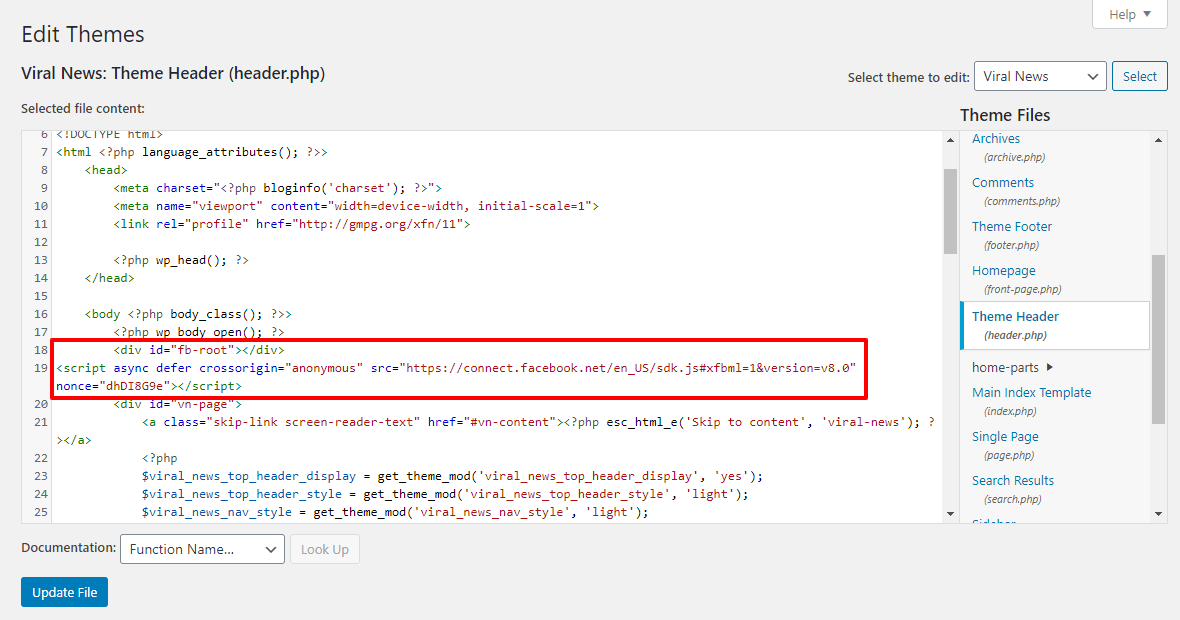This screenshot has height=620, width=1180.
Task: Click the Facebook SDK script src URL
Action: (x=628, y=368)
